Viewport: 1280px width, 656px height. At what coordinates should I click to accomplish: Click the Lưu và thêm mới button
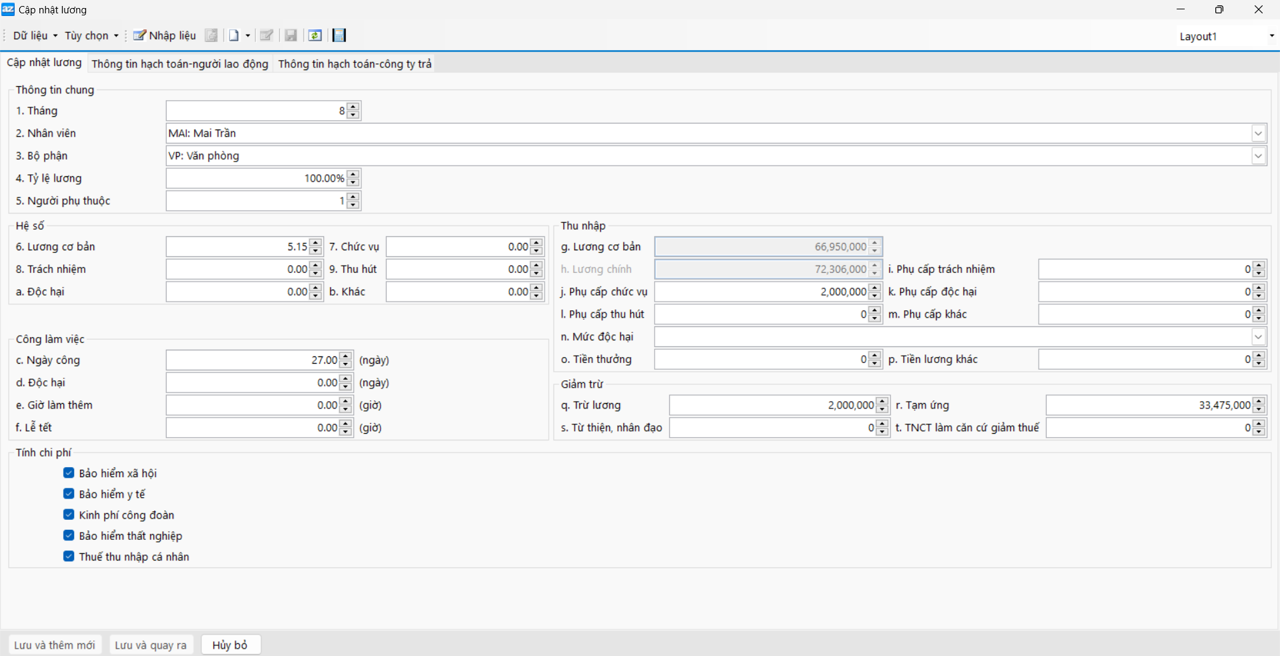55,645
